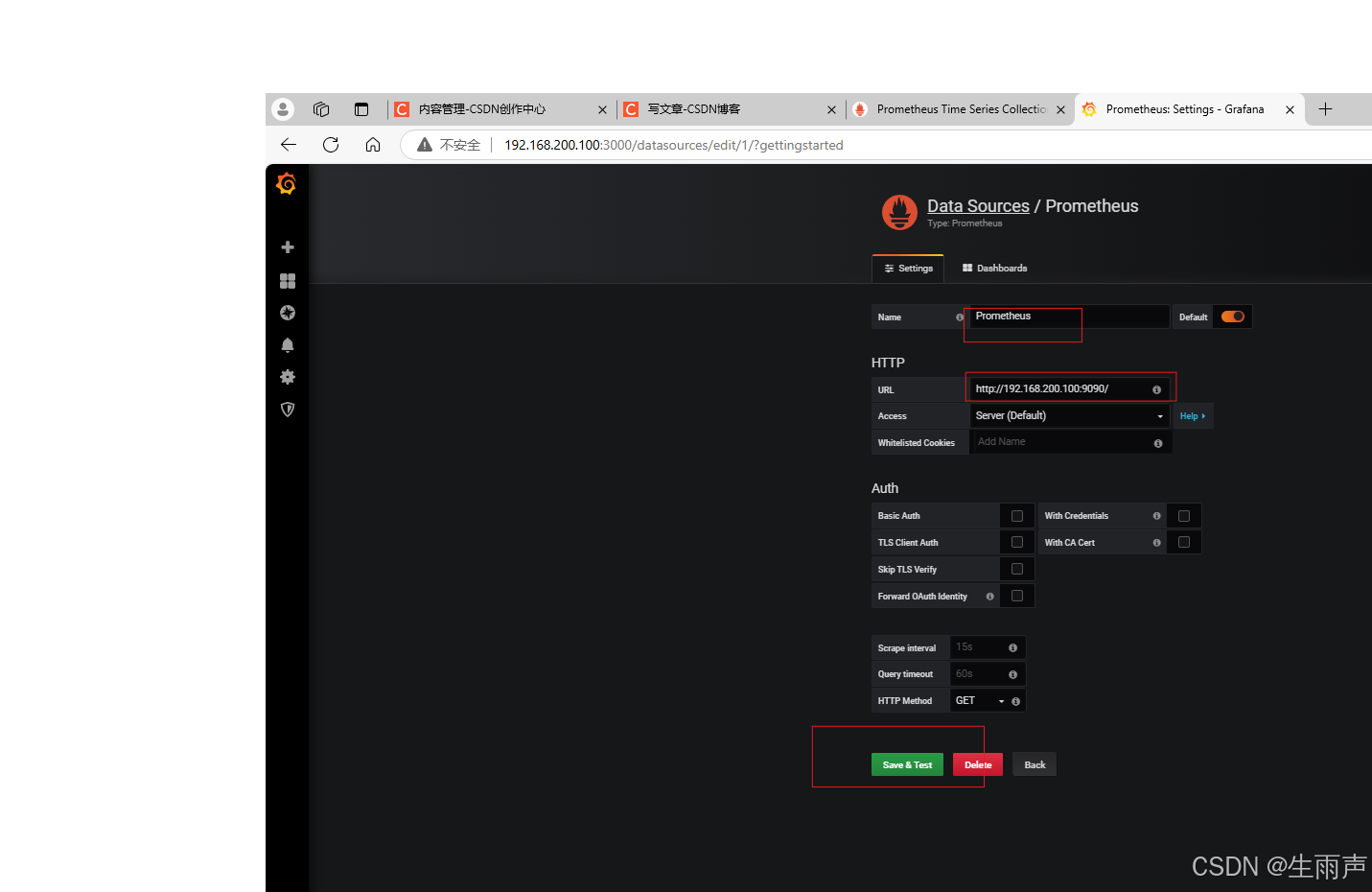Click the Forward OAuth Identity info icon
This screenshot has height=892, width=1372.
click(990, 597)
